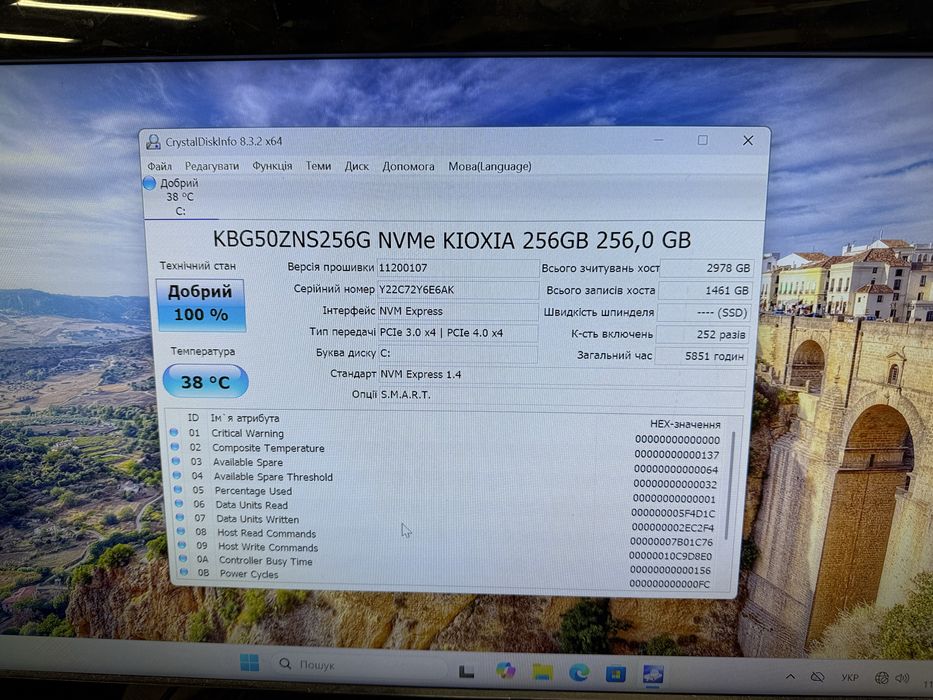This screenshot has height=700, width=933.
Task: Click the status dot beside Power Cycles
Action: (x=184, y=573)
